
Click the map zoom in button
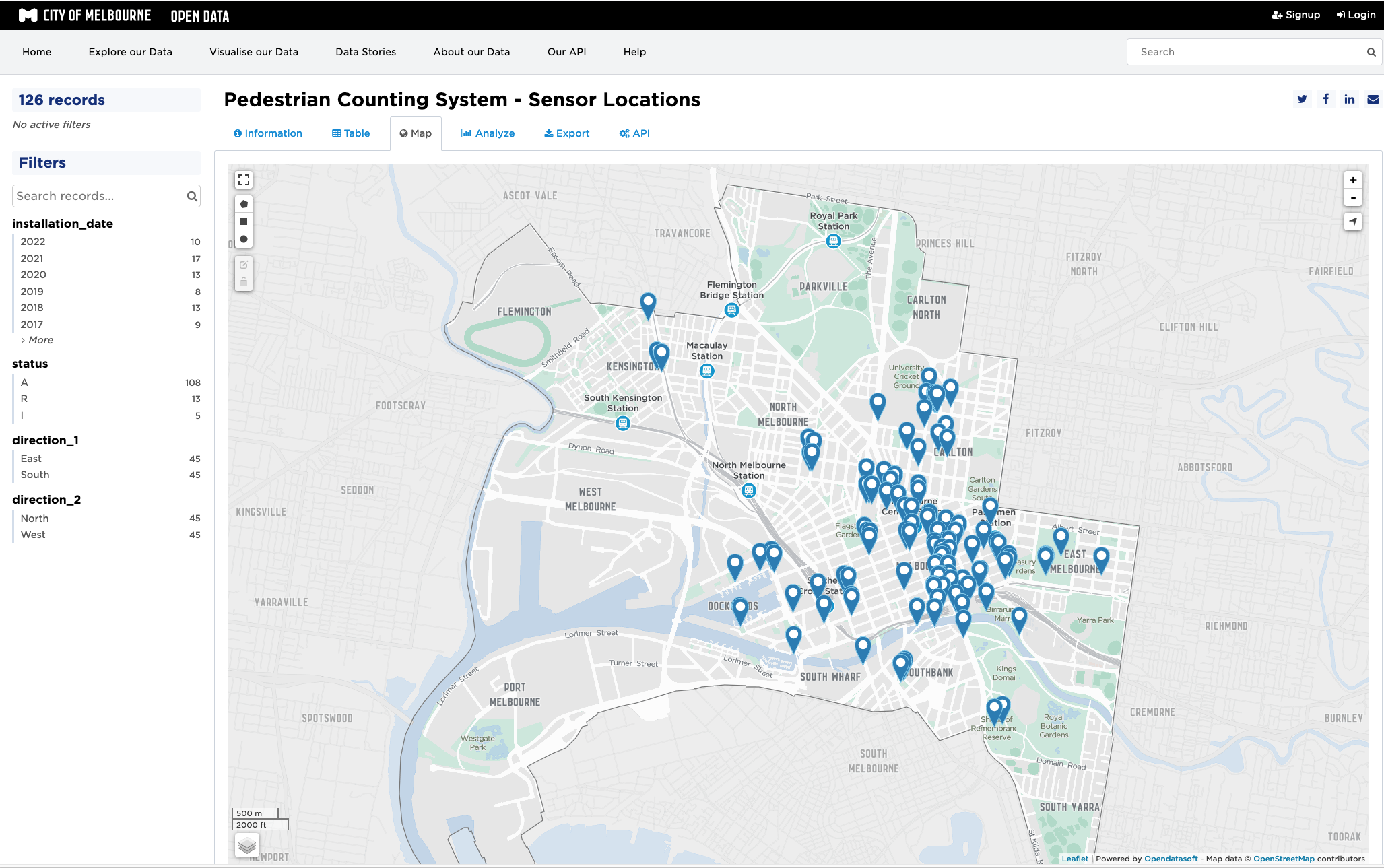point(1353,180)
